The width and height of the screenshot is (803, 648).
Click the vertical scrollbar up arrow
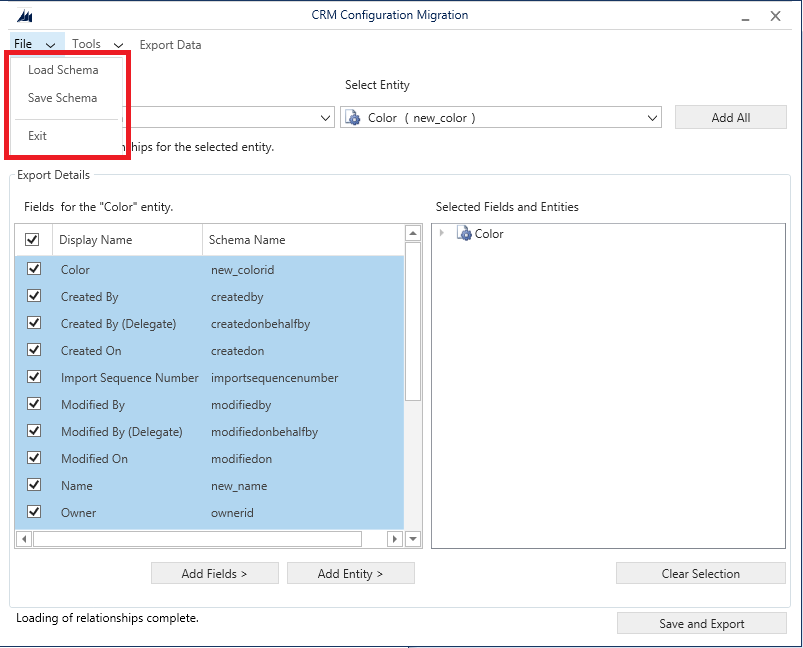click(413, 234)
